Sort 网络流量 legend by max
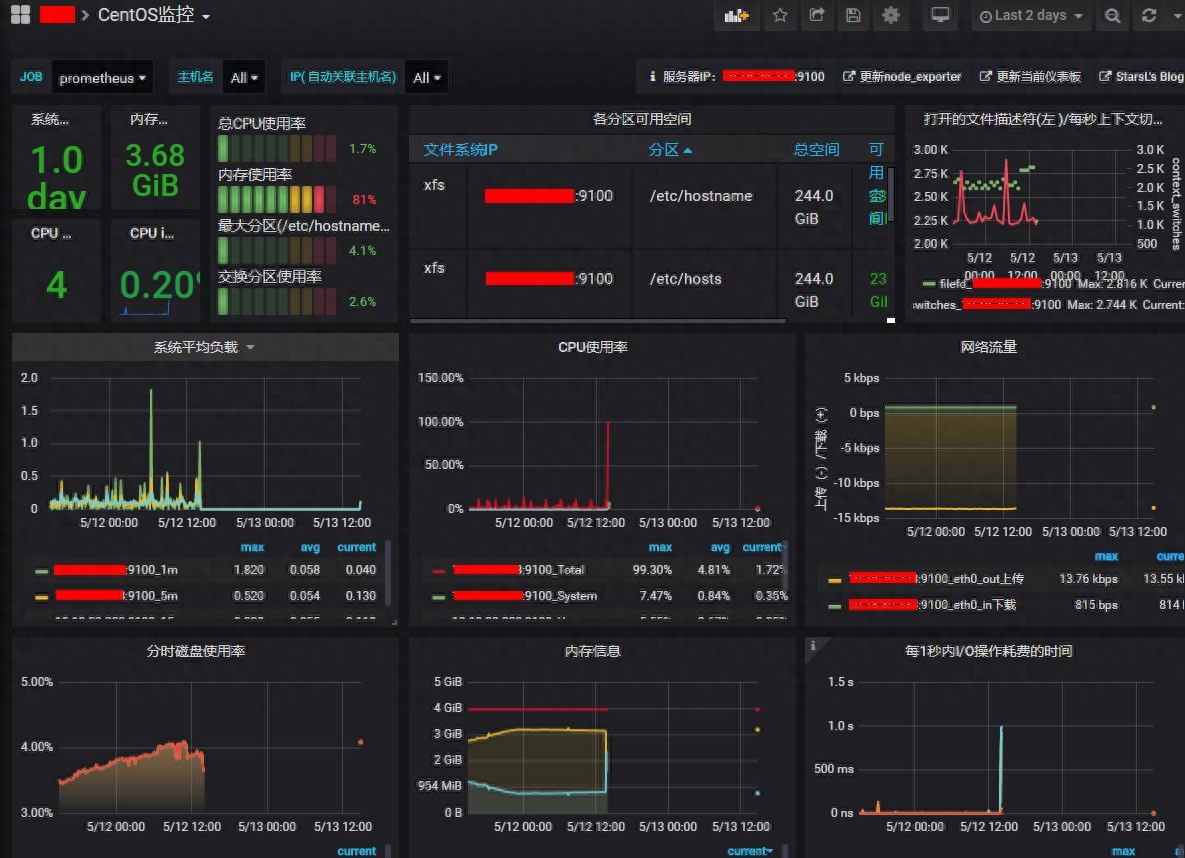 pyautogui.click(x=1106, y=556)
